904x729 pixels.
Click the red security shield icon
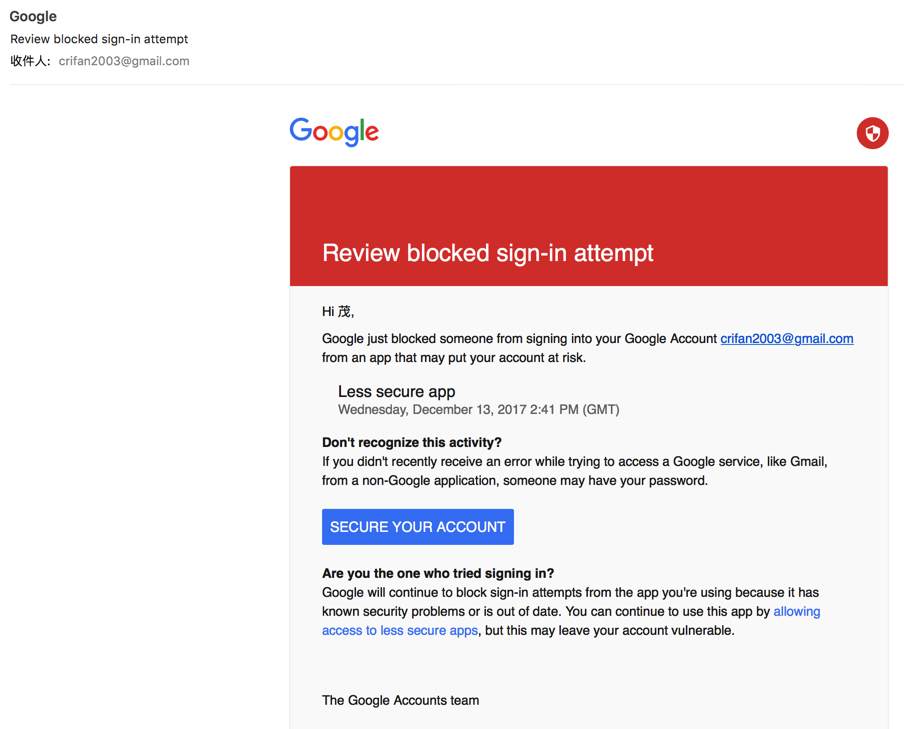(x=872, y=133)
